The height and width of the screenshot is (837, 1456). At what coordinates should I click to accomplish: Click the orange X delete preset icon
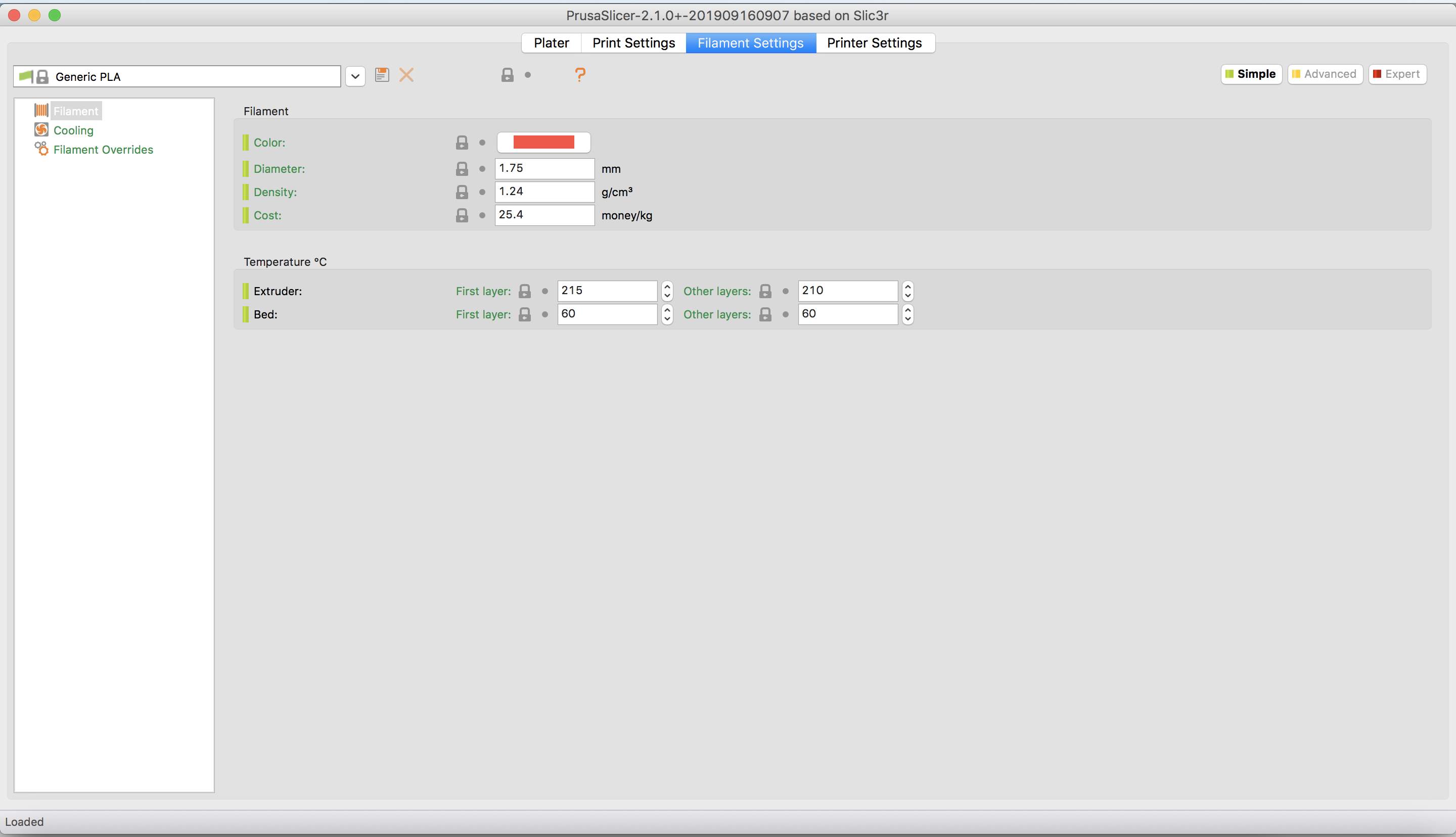[406, 75]
